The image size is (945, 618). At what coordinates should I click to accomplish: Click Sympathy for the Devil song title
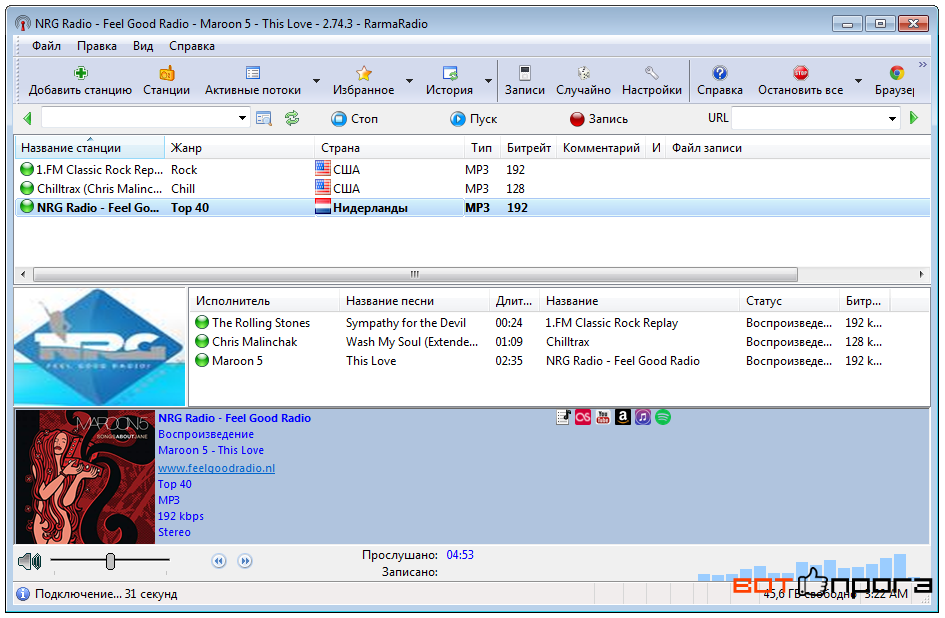coord(406,323)
